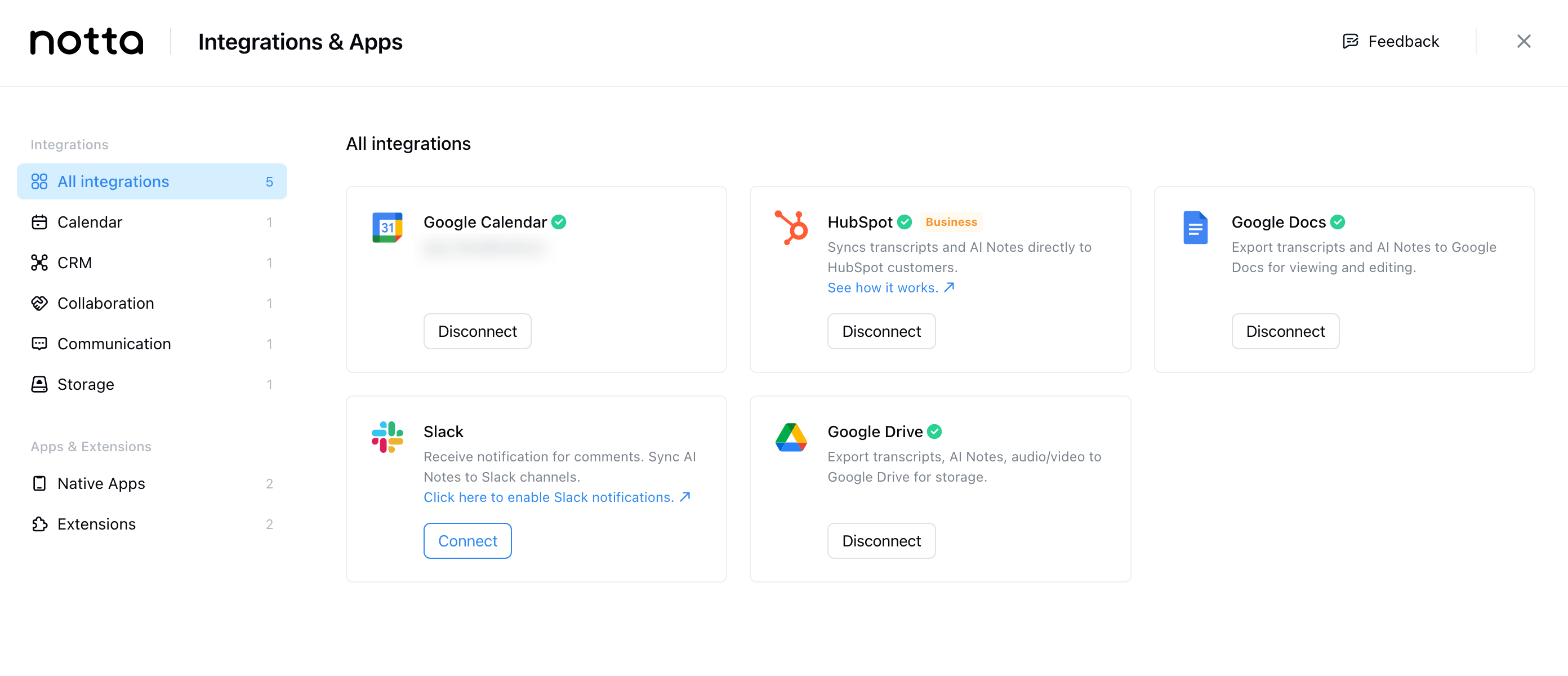
Task: Click the All integrations heading
Action: pos(408,144)
